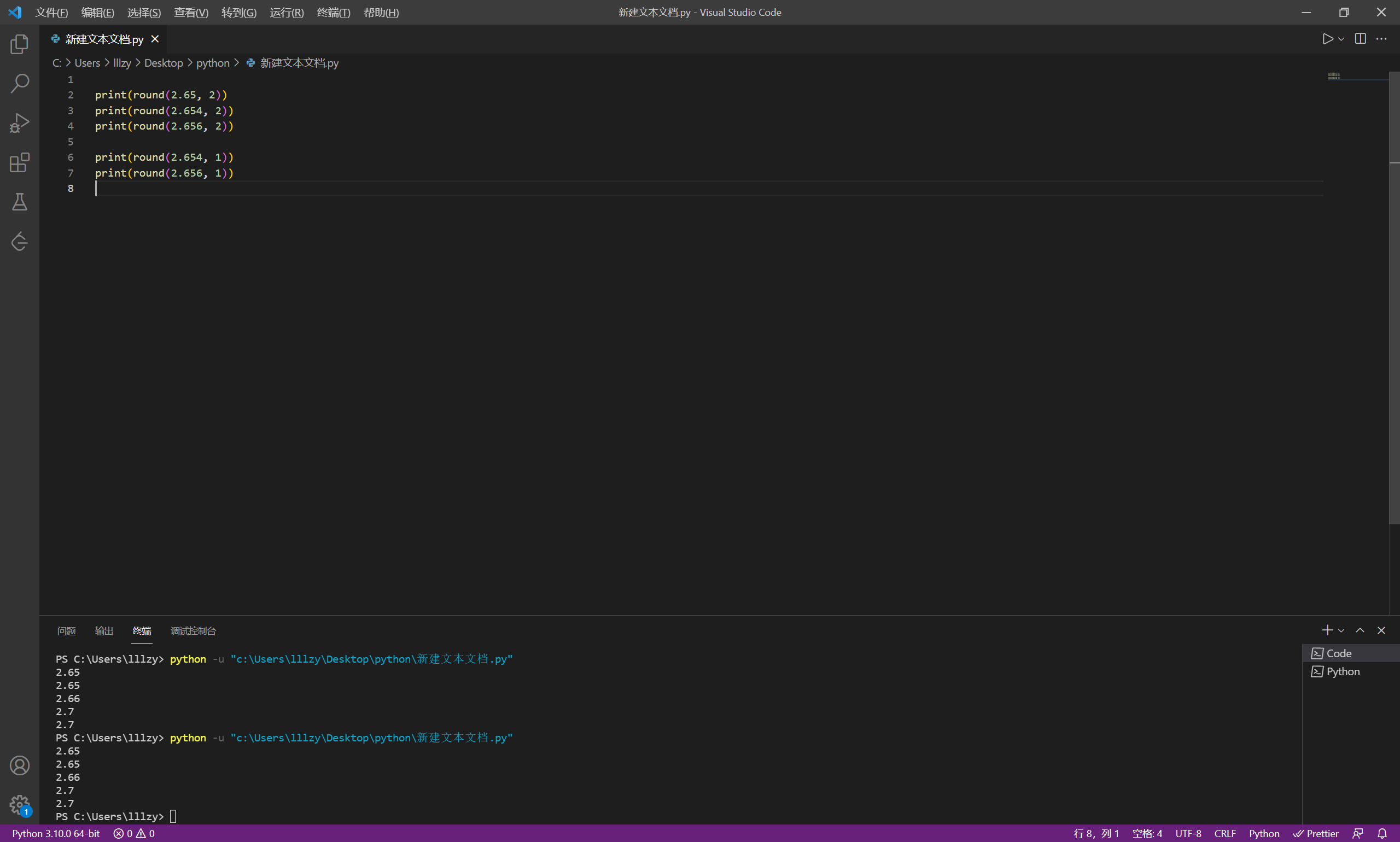The width and height of the screenshot is (1400, 842).
Task: Open the Search view icon
Action: (19, 84)
